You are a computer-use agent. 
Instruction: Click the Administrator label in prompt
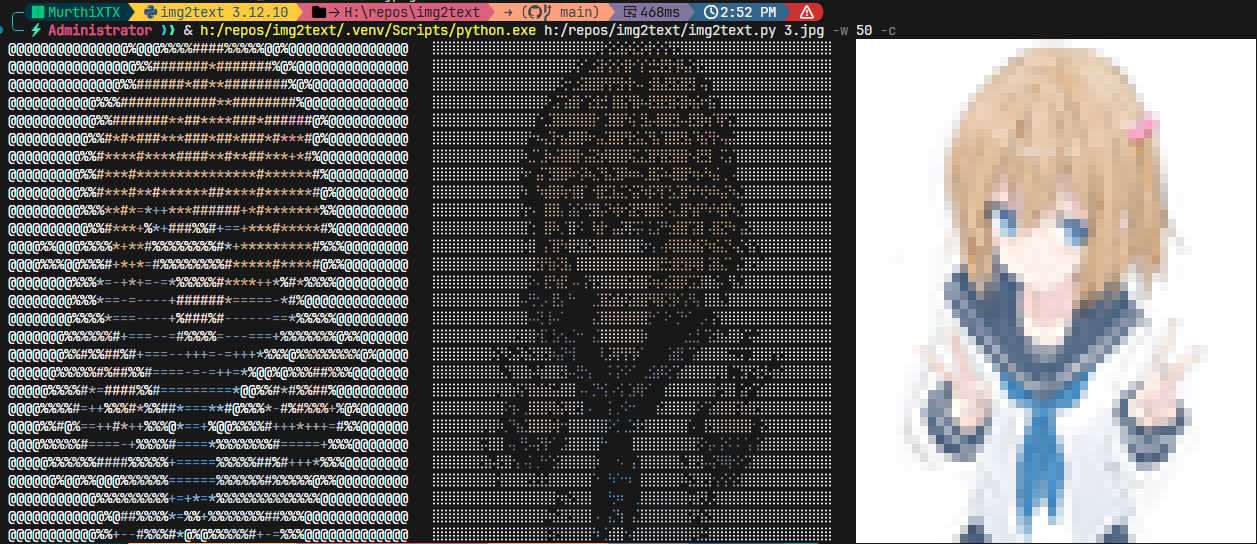click(x=100, y=31)
